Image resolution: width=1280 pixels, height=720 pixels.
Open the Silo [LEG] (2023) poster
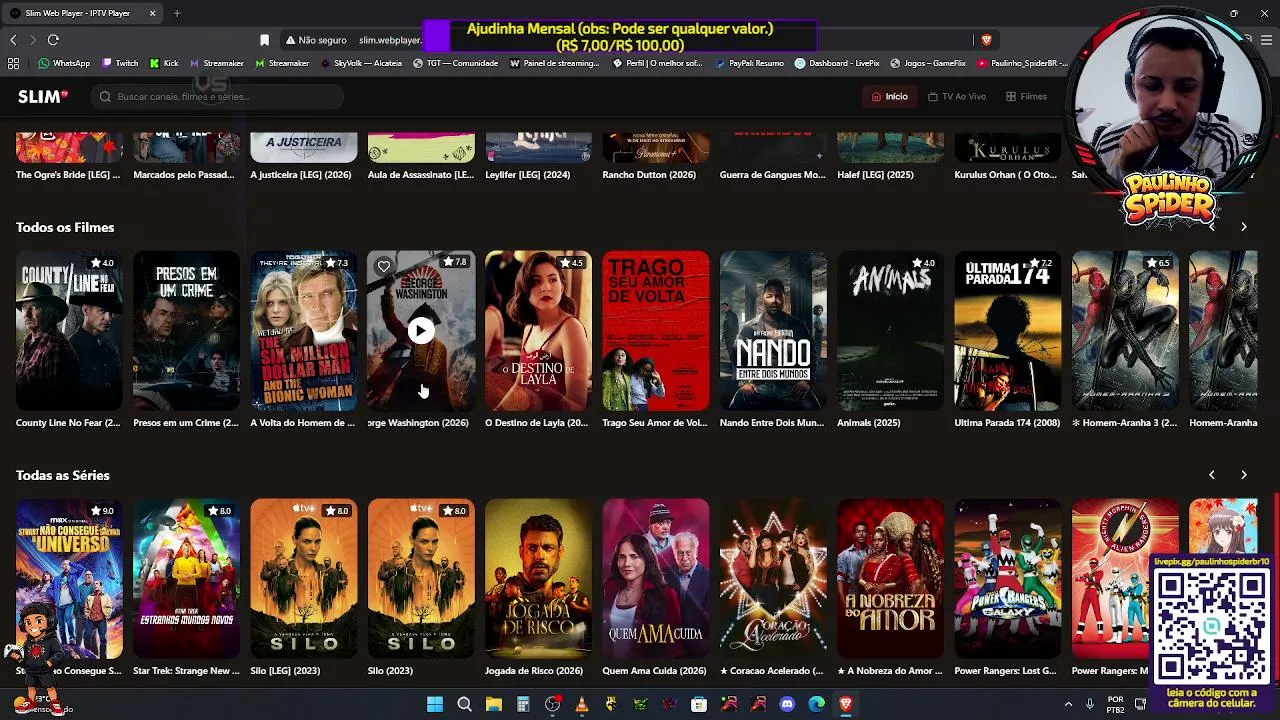click(x=304, y=579)
